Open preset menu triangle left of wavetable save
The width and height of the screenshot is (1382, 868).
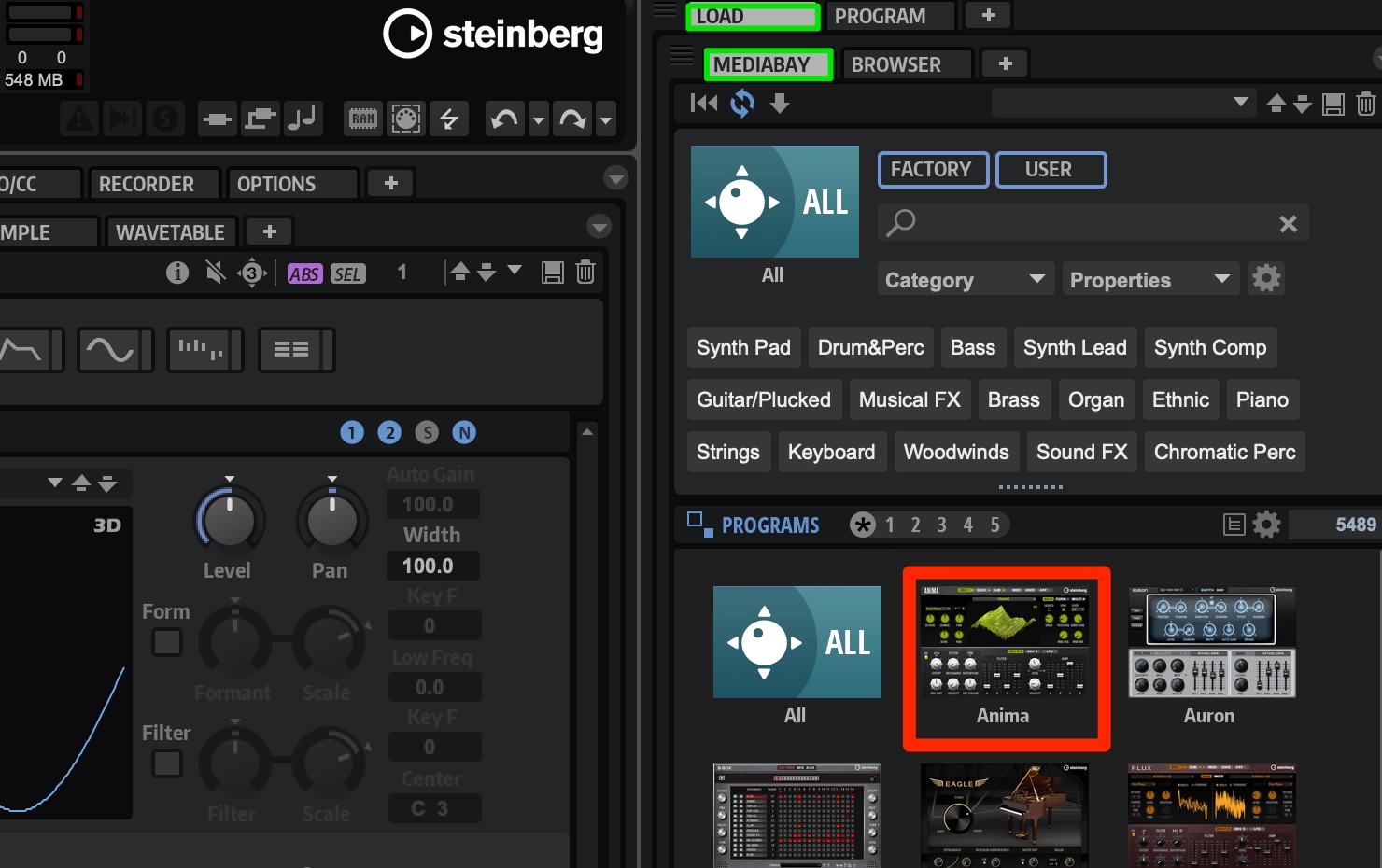[515, 271]
